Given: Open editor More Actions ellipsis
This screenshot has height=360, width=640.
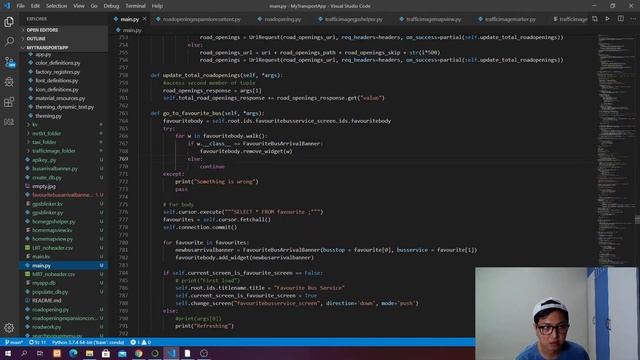Looking at the screenshot, I should (x=633, y=19).
